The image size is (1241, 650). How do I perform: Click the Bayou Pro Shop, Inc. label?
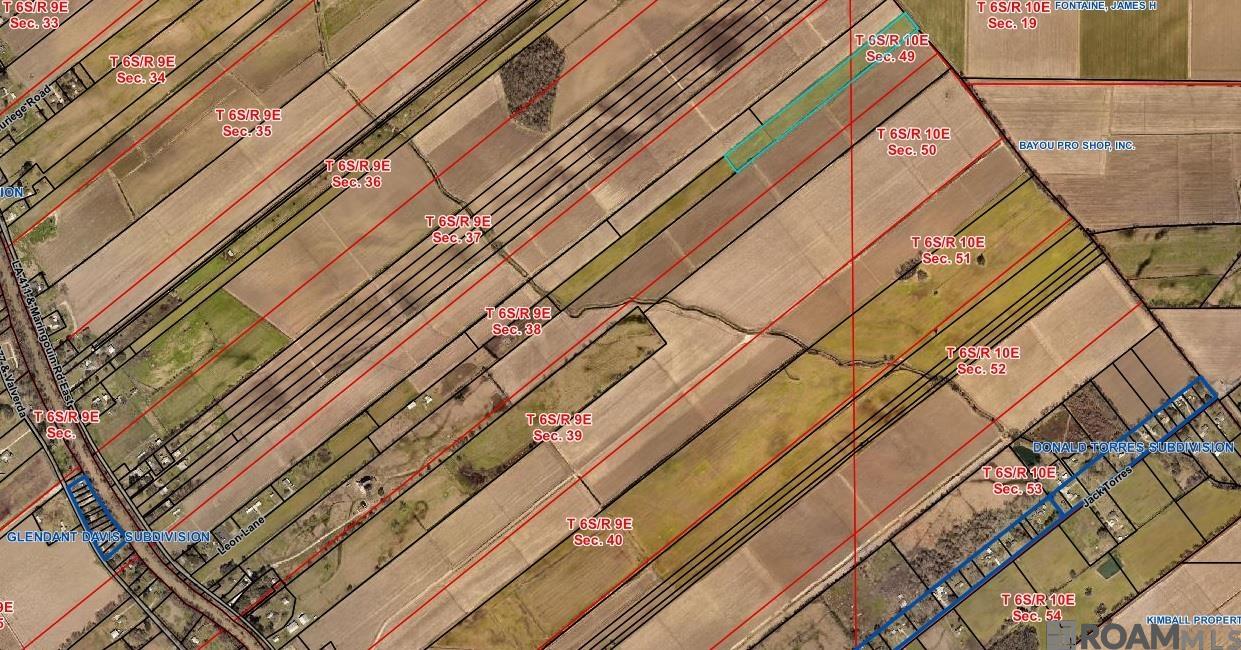[x=1076, y=145]
